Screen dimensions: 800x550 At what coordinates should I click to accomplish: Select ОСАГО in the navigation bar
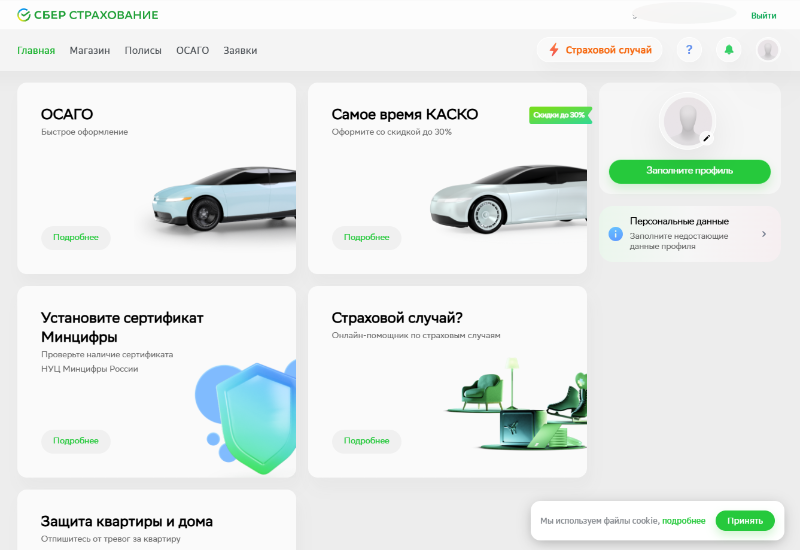coord(192,50)
